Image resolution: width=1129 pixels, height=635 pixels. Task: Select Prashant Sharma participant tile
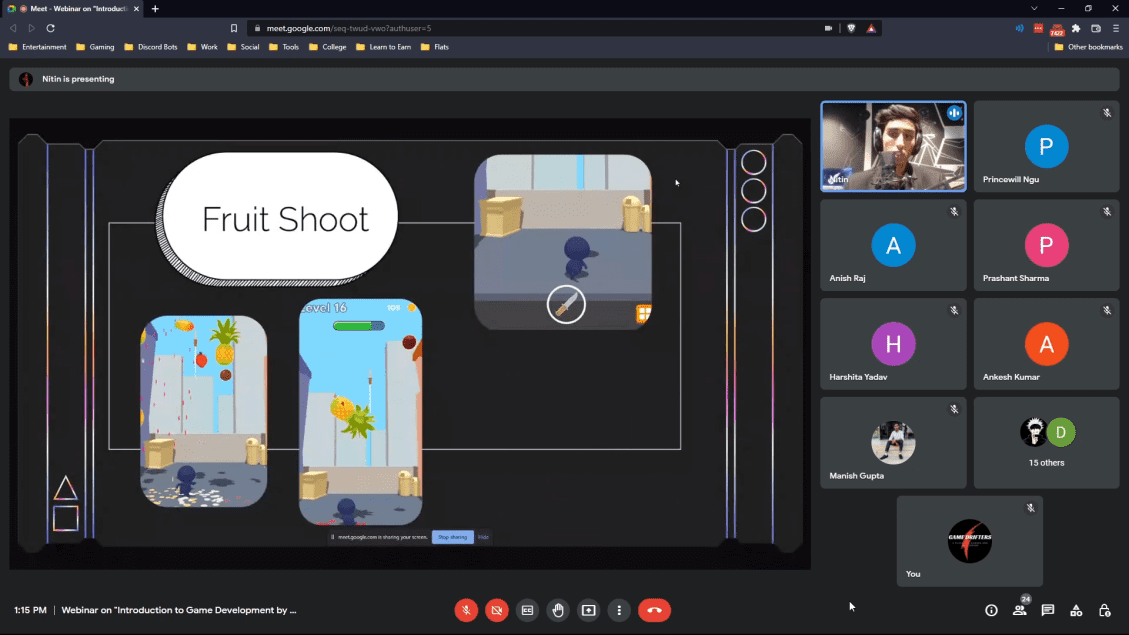(x=1046, y=245)
